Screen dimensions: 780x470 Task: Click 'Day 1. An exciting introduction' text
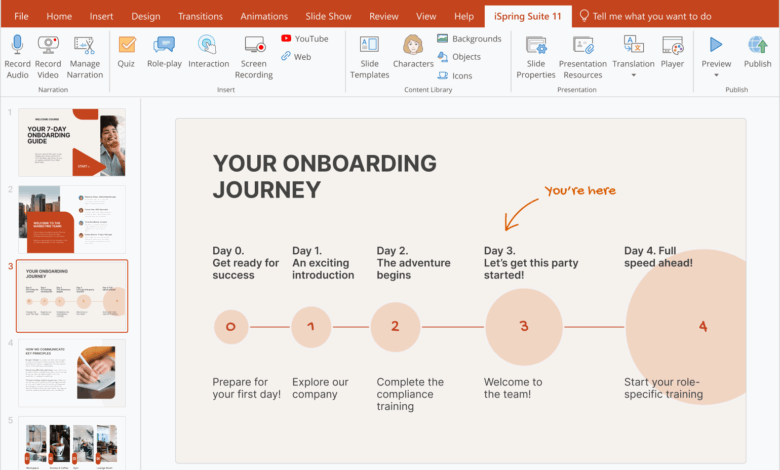[x=323, y=263]
